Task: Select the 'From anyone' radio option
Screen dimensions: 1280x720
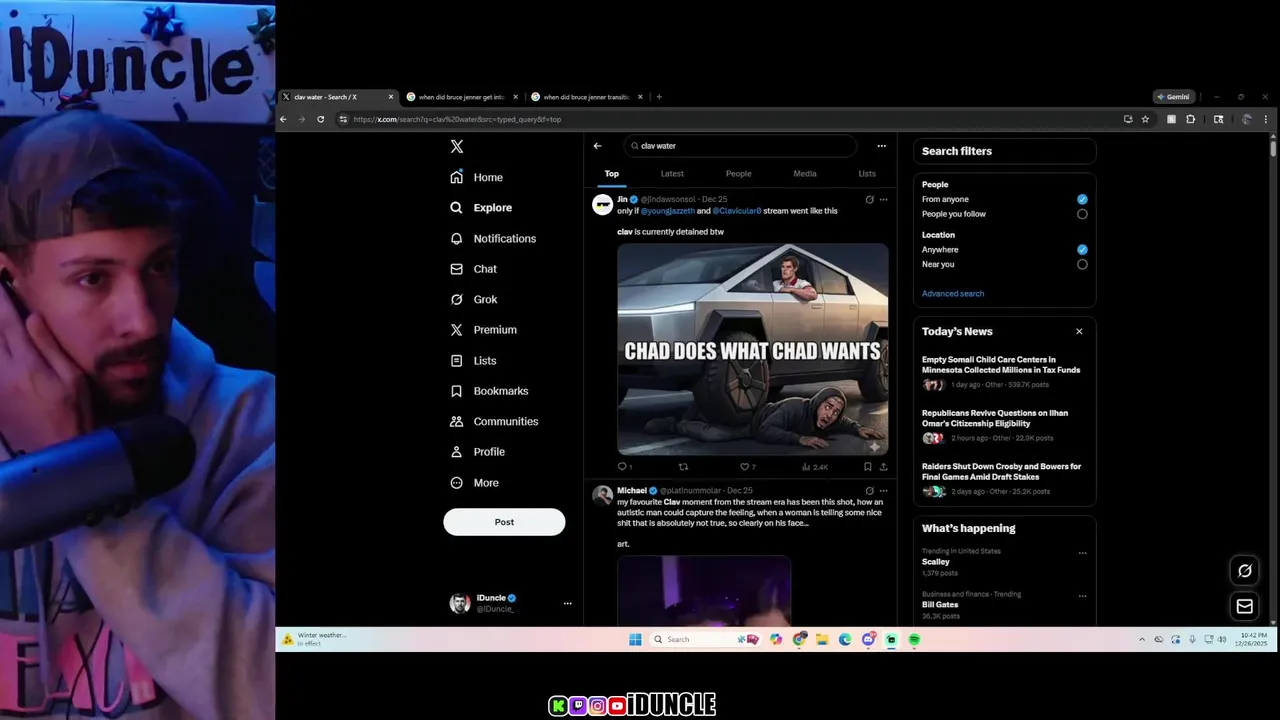Action: tap(1082, 199)
